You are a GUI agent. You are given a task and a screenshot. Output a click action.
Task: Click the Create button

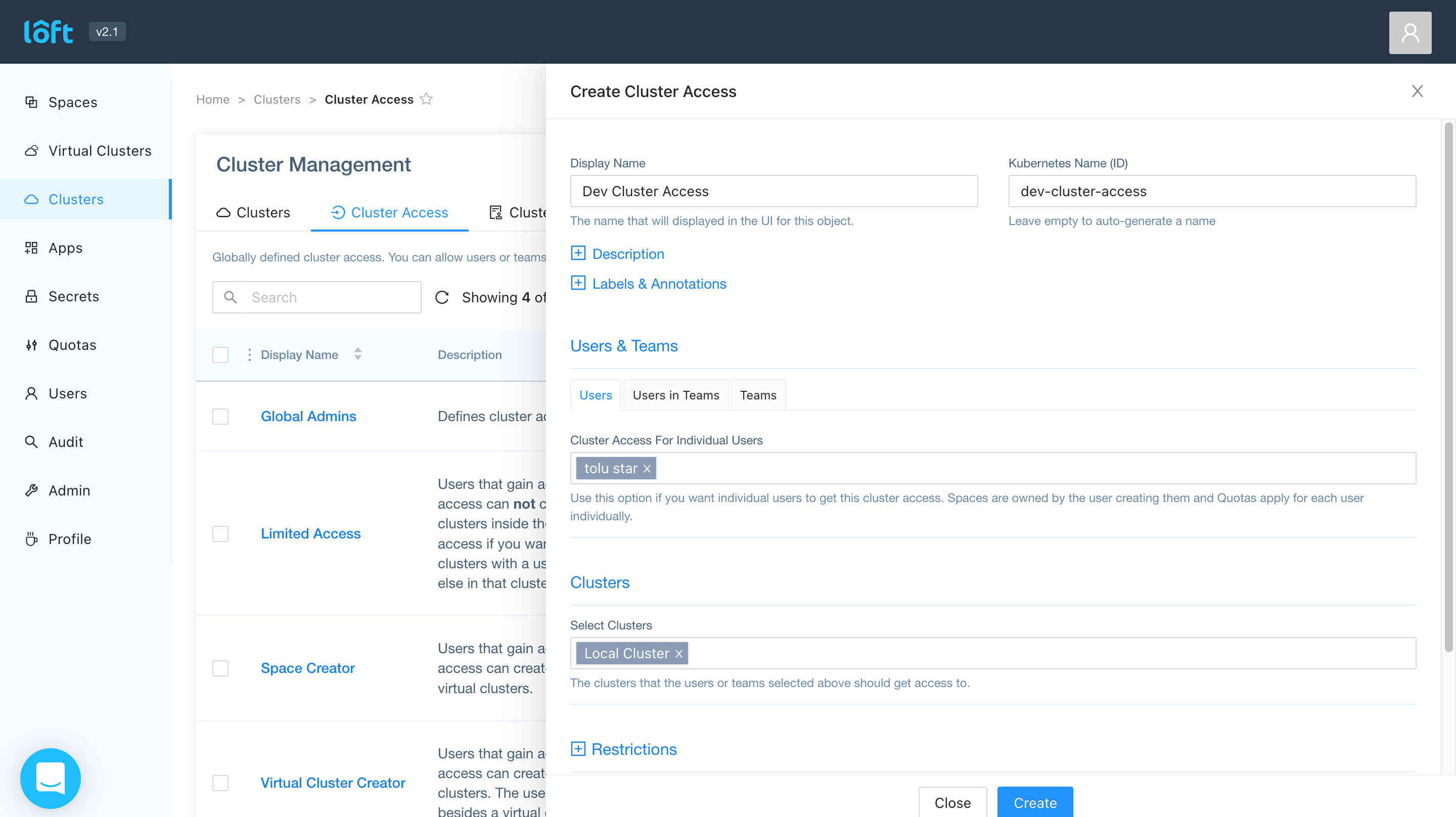(1035, 802)
